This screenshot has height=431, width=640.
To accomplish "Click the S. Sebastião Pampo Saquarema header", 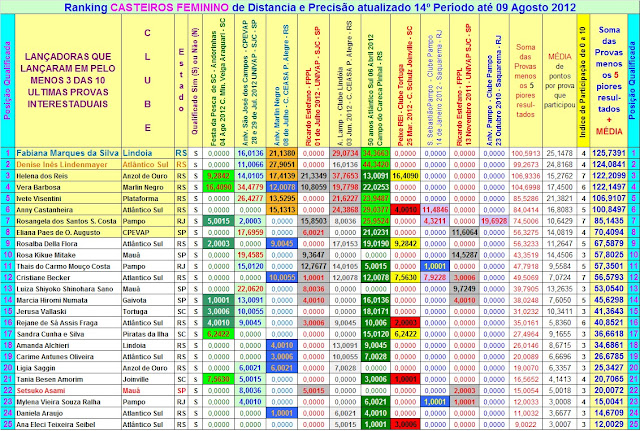I will (435, 80).
